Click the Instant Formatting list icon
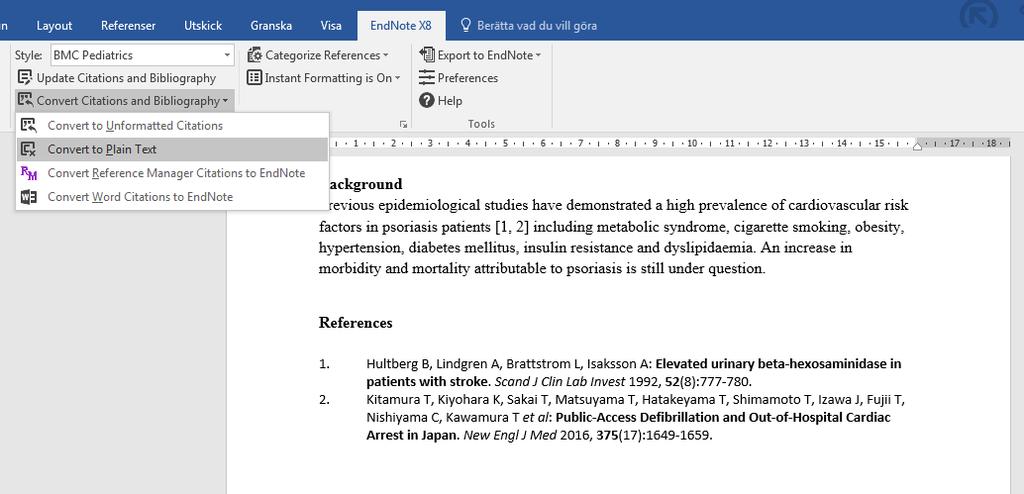This screenshot has height=494, width=1024. click(x=254, y=78)
